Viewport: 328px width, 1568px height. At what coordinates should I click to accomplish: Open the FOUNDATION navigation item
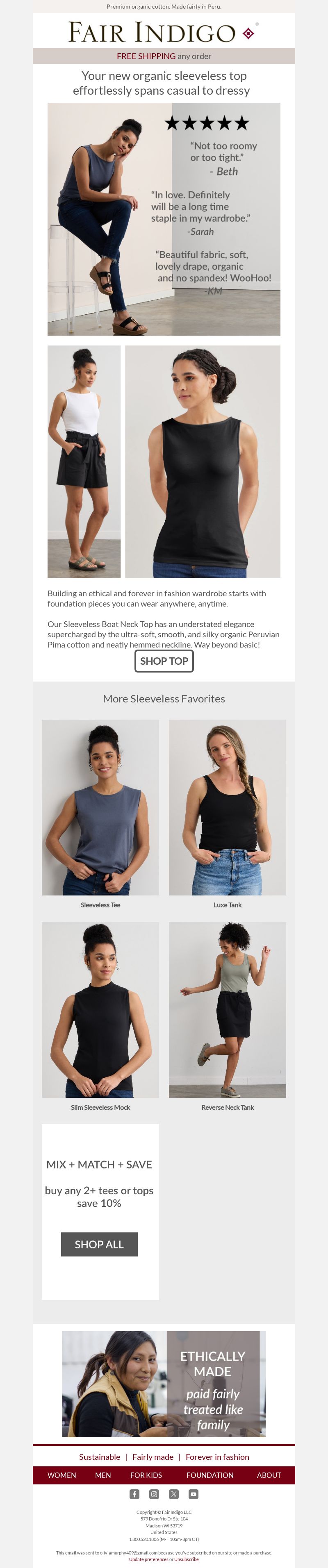(x=210, y=1475)
